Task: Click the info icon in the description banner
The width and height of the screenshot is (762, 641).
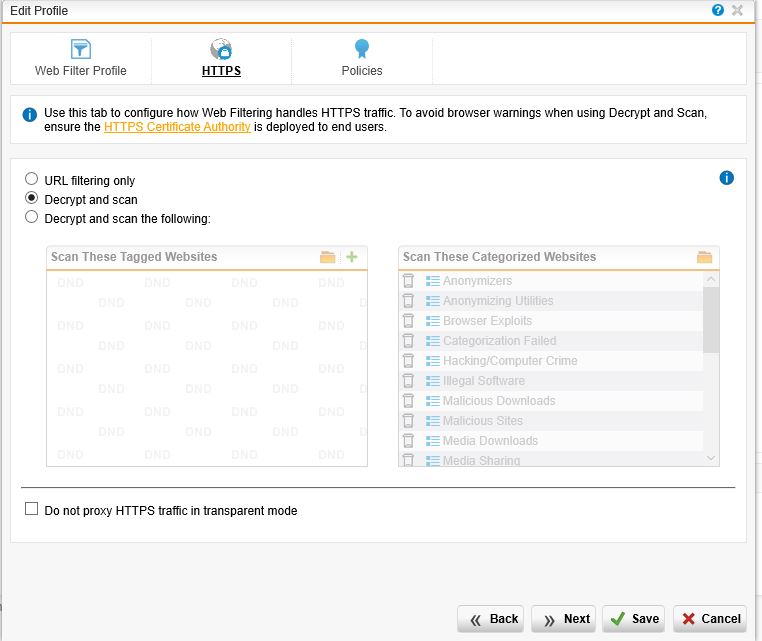Action: coord(29,115)
